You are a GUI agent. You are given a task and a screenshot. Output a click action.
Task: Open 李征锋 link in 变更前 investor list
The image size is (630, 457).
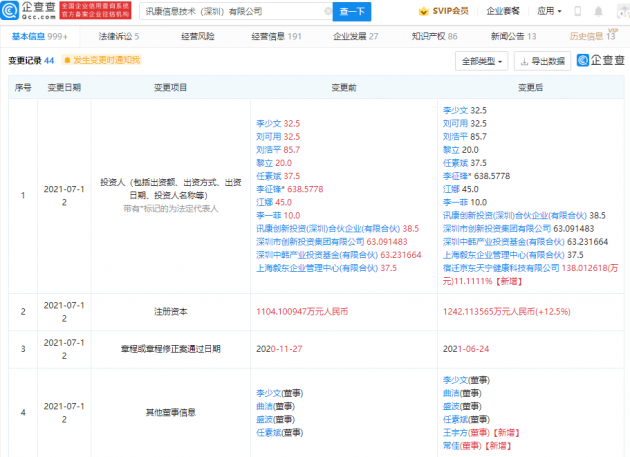point(270,189)
